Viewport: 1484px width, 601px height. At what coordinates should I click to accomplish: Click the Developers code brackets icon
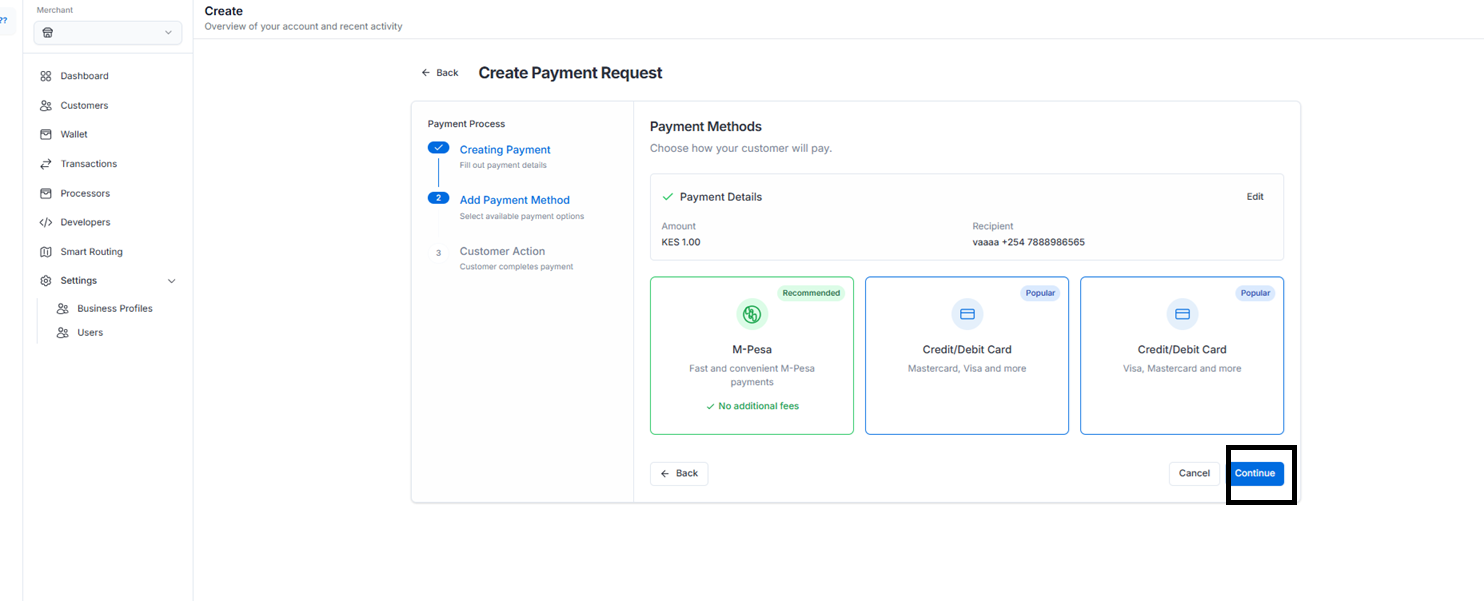tap(46, 222)
